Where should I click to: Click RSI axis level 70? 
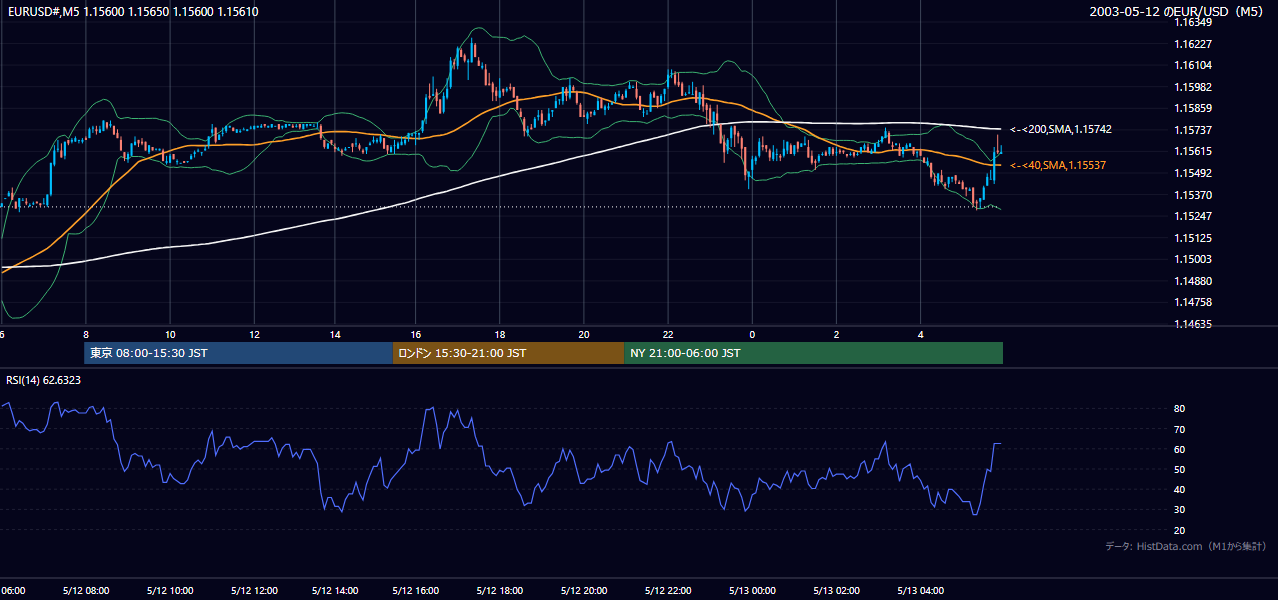pos(1180,429)
